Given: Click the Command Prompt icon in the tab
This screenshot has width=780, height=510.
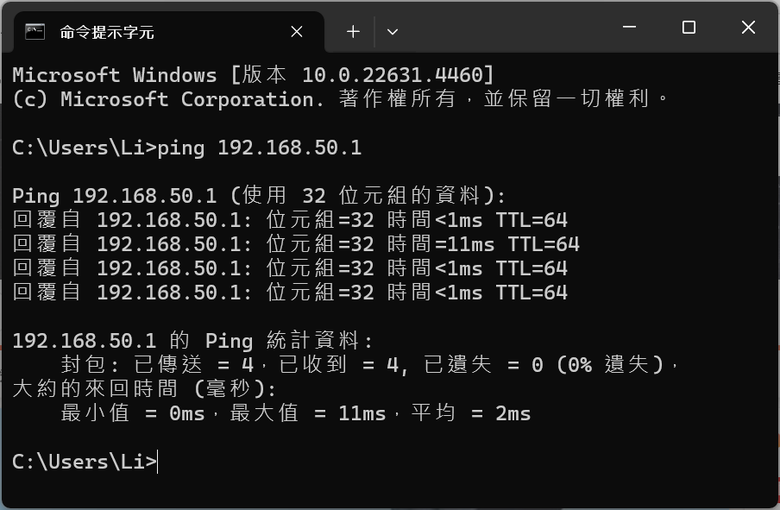Looking at the screenshot, I should 35,32.
